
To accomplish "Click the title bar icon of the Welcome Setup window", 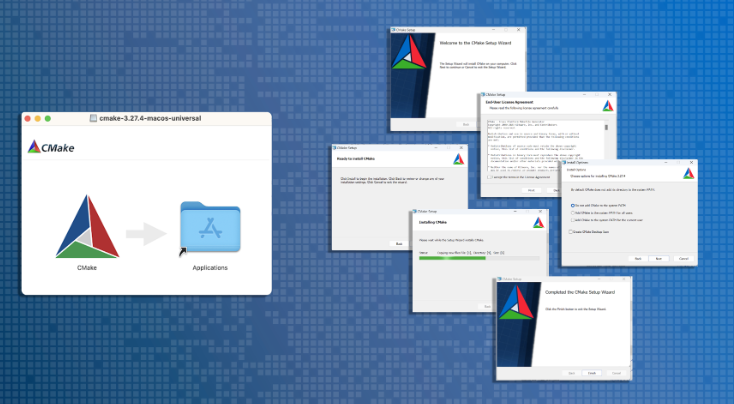I will pyautogui.click(x=394, y=30).
